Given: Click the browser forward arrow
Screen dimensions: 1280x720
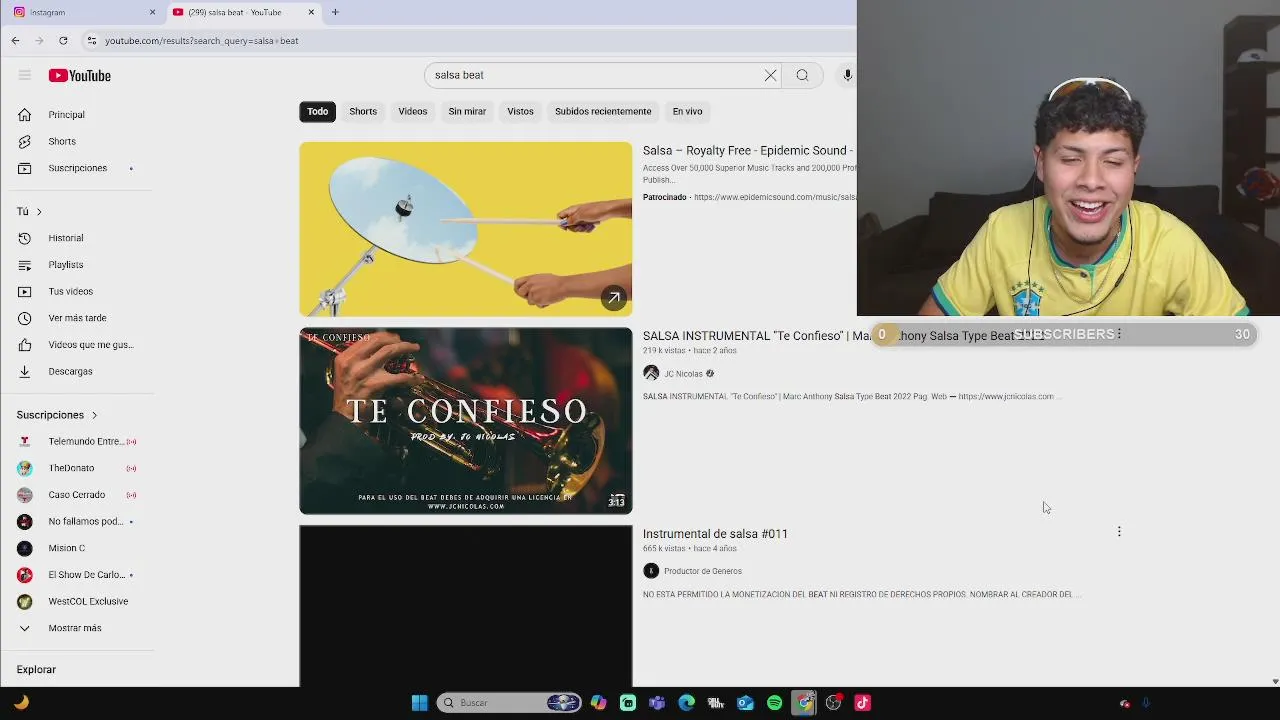Looking at the screenshot, I should click(x=39, y=41).
